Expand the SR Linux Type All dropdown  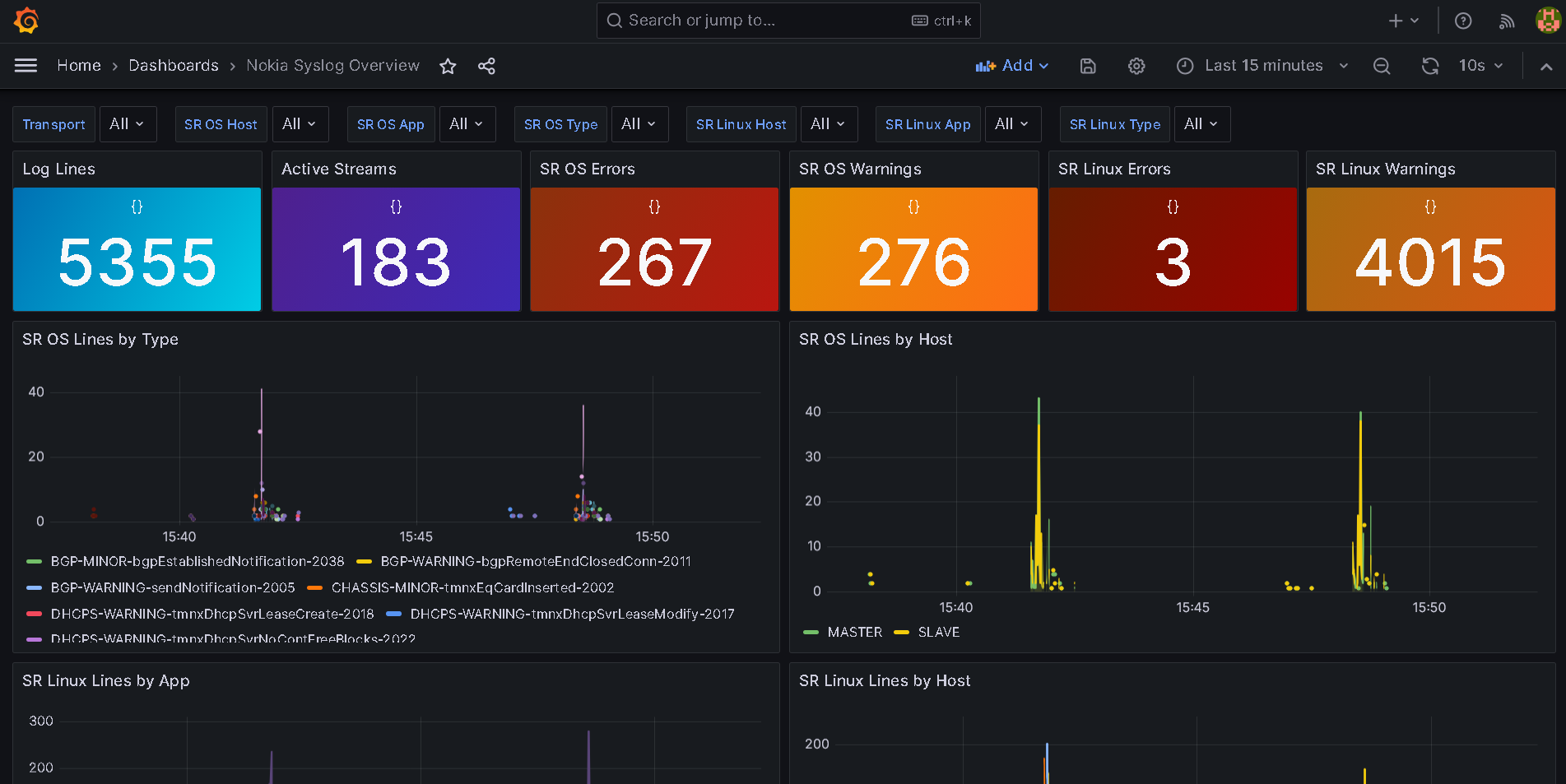coord(1201,124)
